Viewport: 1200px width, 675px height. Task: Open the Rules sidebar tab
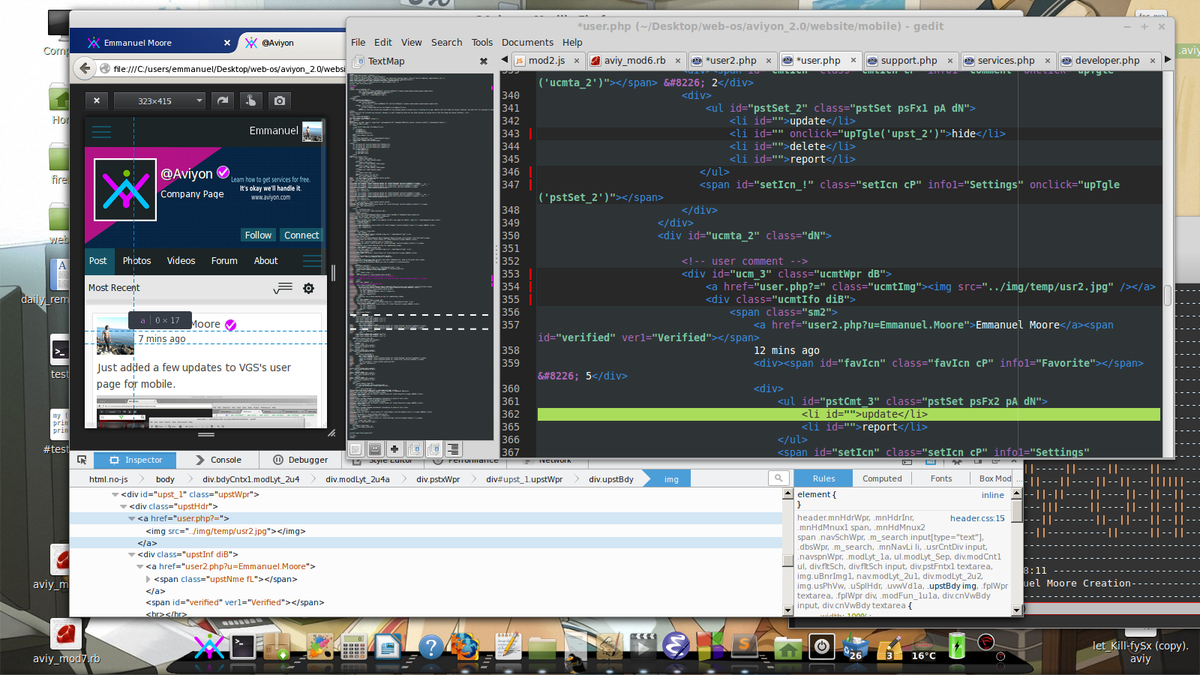point(824,479)
